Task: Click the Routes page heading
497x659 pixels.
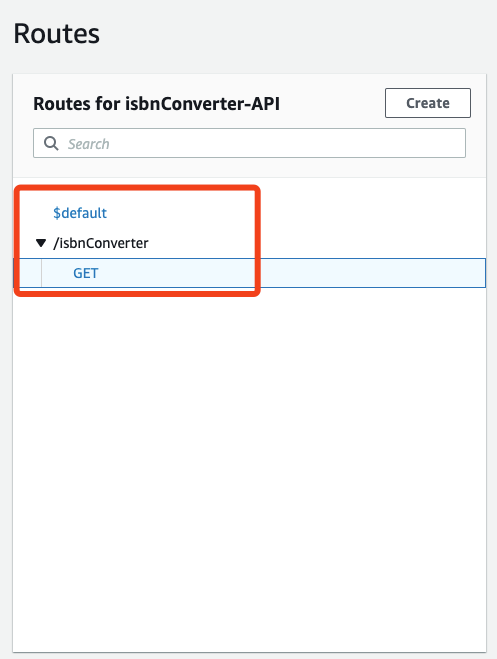Action: click(x=57, y=34)
